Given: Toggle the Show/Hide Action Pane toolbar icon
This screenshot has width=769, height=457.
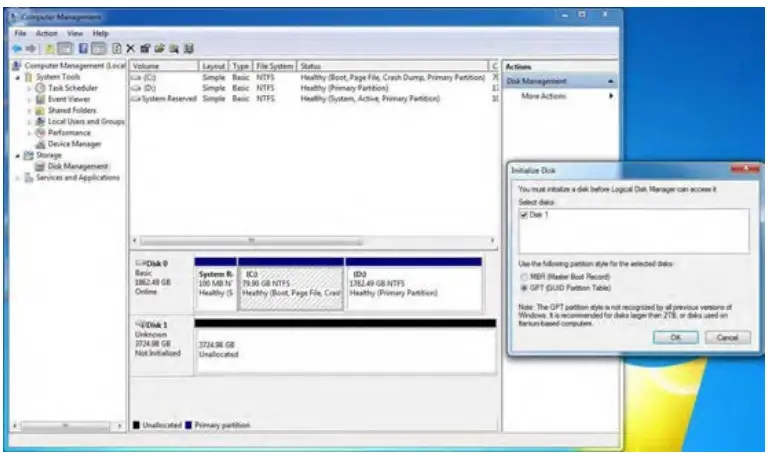Looking at the screenshot, I should pos(99,49).
